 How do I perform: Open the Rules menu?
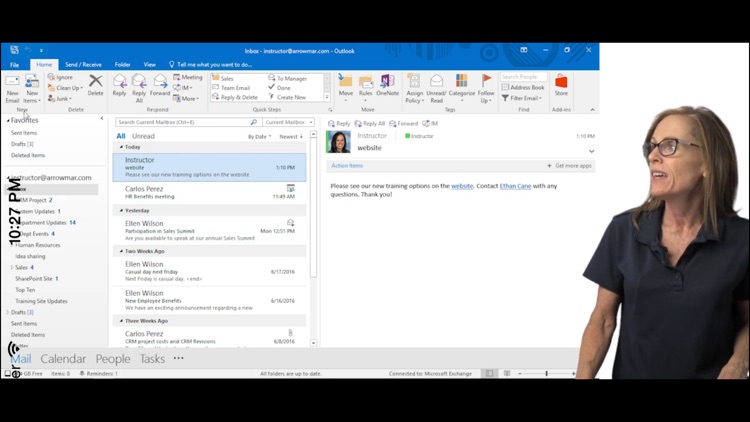point(365,88)
